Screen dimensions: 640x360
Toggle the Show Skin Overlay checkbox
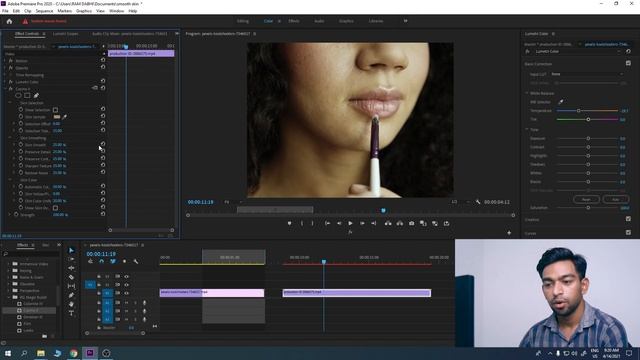coord(55,208)
